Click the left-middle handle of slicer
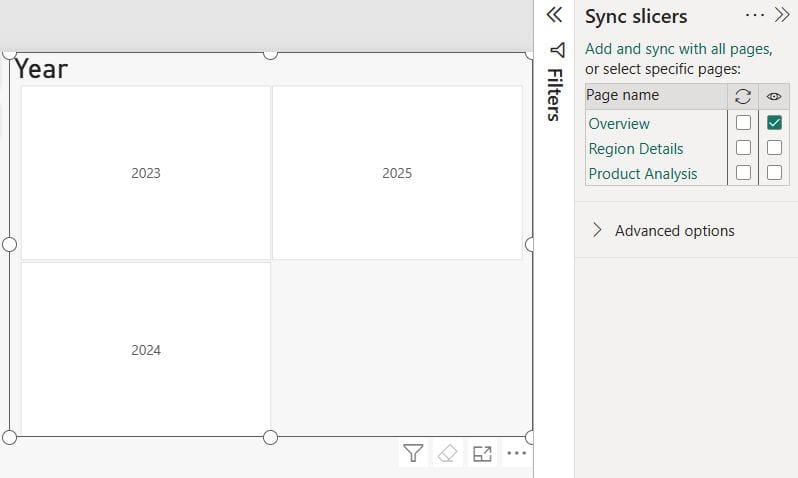Screen dimensions: 798x478 point(10,245)
